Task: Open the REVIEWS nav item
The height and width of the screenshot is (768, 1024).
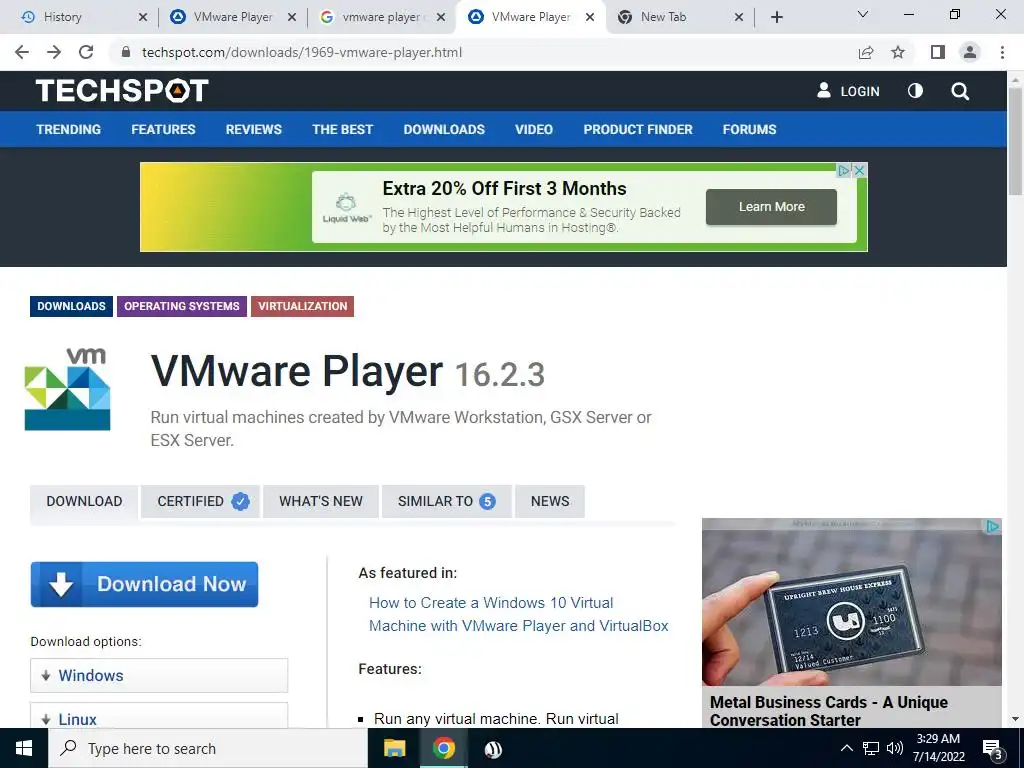Action: [x=253, y=129]
